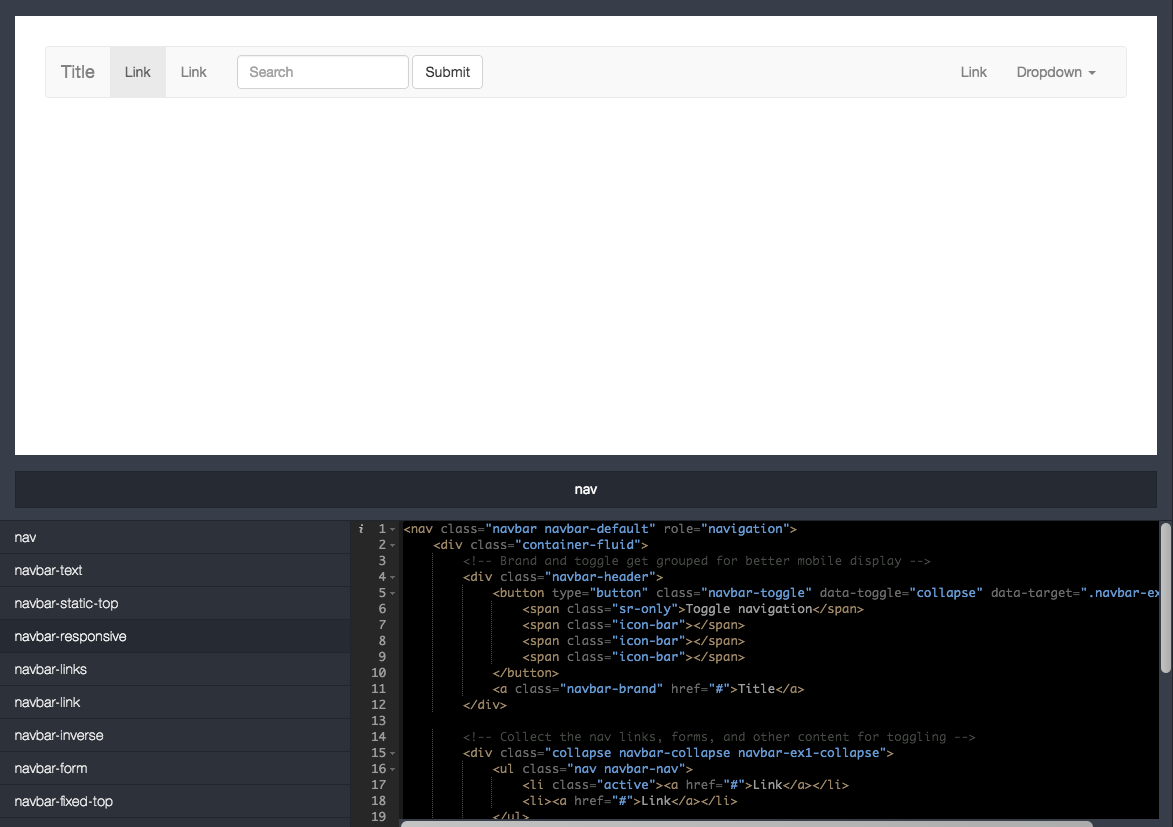Select the active Link item in navbar
This screenshot has height=827, width=1173.
[x=137, y=72]
